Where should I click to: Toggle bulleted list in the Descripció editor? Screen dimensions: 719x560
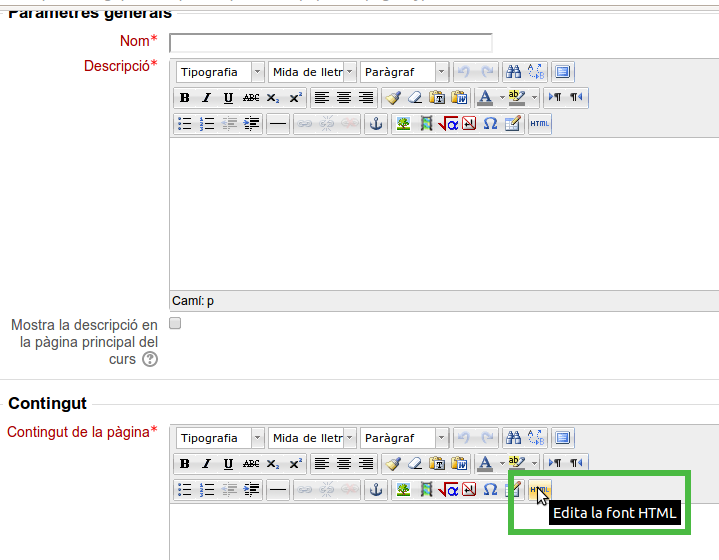tap(184, 124)
